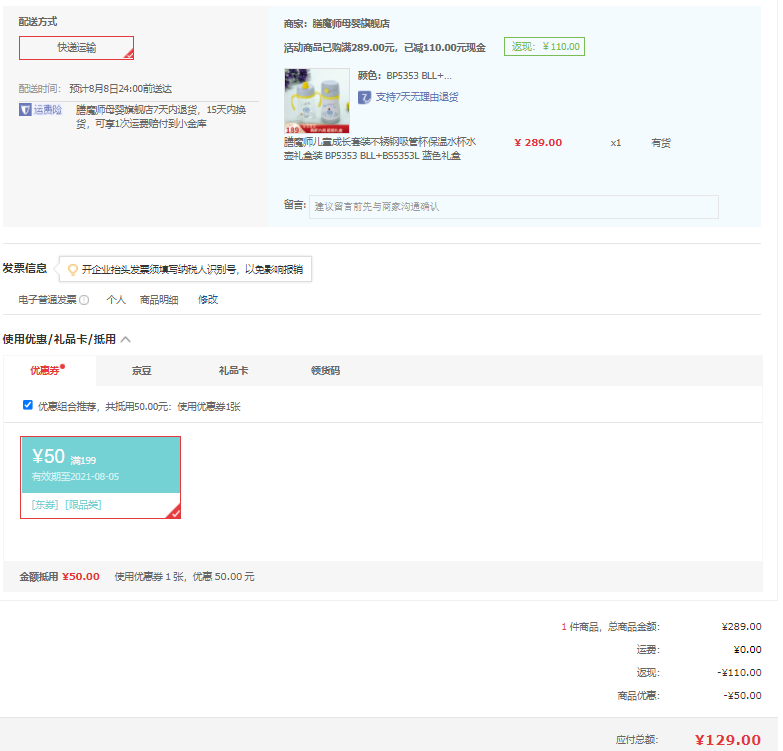Screen dimensions: 783x751
Task: Click the 返现 ¥110.00 cashback badge
Action: 544,46
